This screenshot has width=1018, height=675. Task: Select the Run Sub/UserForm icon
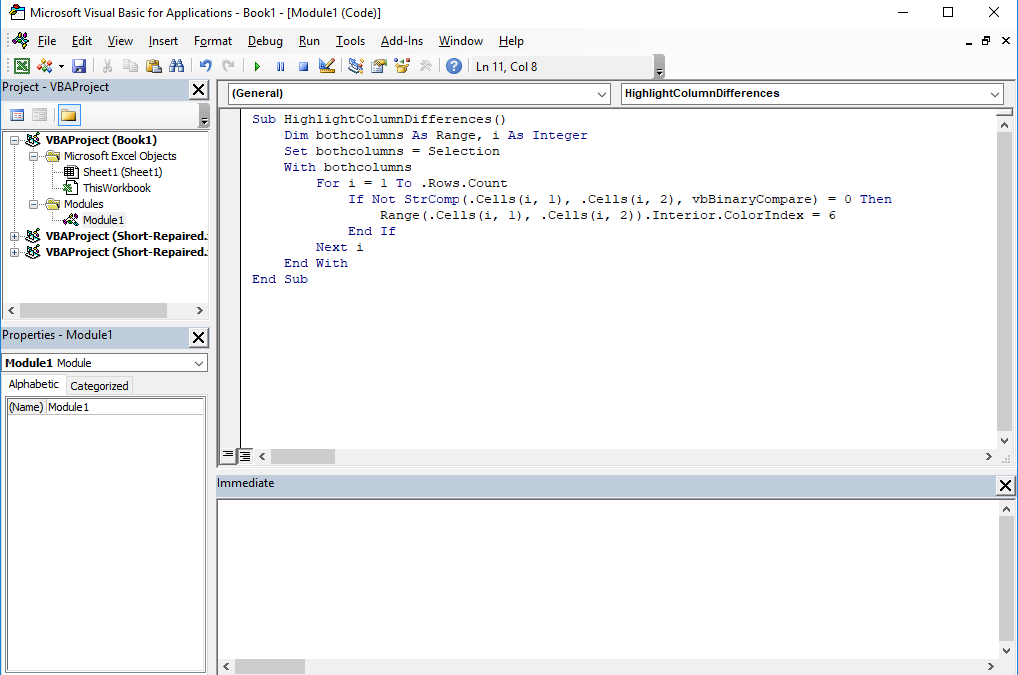click(256, 65)
